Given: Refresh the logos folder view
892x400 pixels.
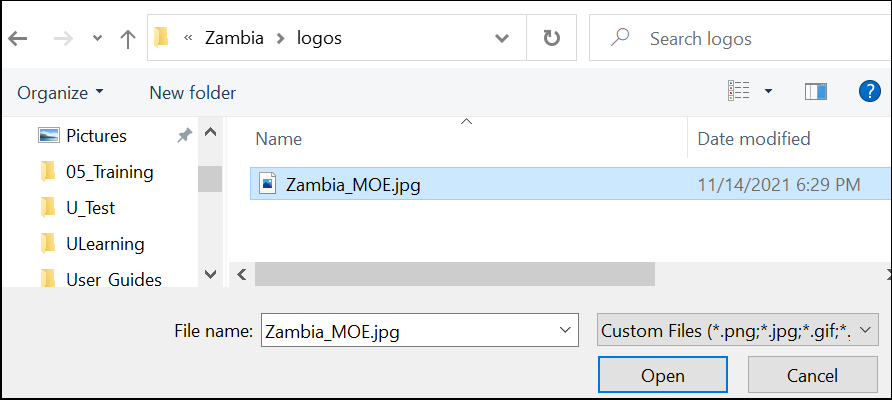Looking at the screenshot, I should 551,38.
